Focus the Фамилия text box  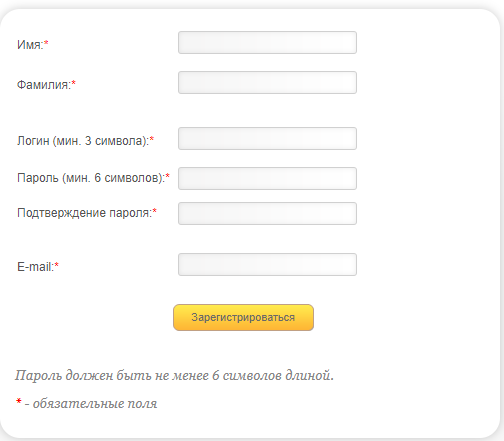tap(267, 82)
